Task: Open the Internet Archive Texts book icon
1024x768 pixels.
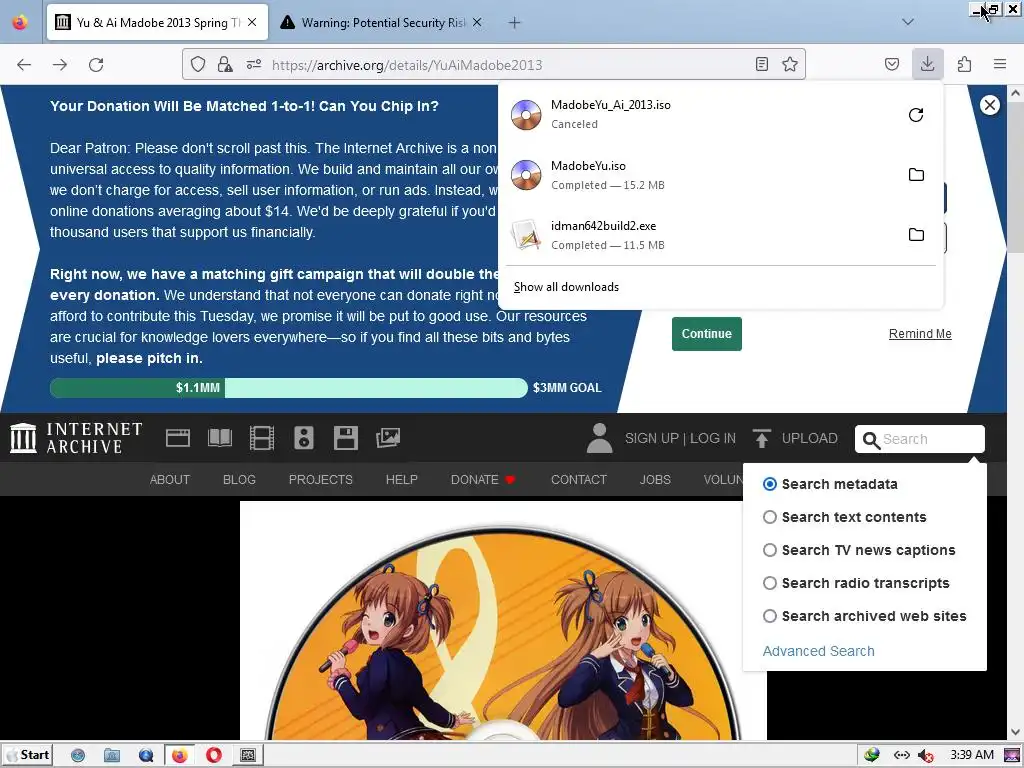Action: tap(219, 438)
